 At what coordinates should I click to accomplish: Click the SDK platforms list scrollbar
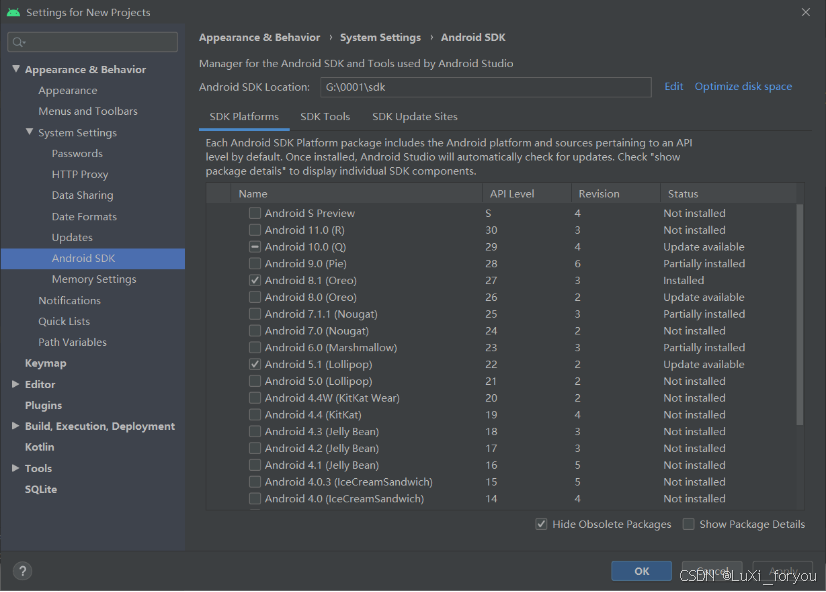point(800,314)
